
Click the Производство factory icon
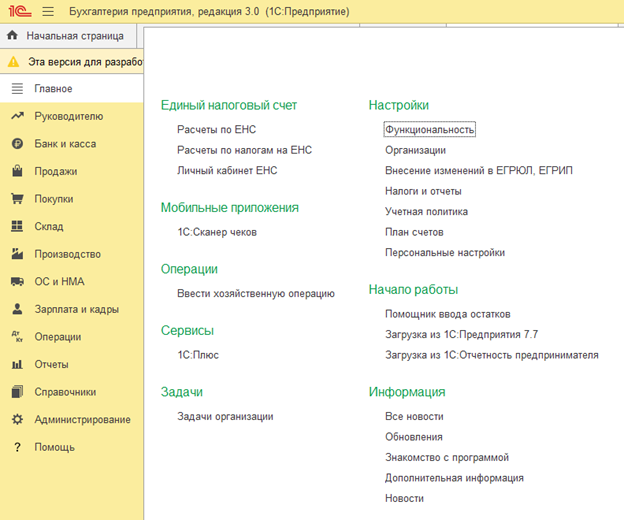[17, 253]
